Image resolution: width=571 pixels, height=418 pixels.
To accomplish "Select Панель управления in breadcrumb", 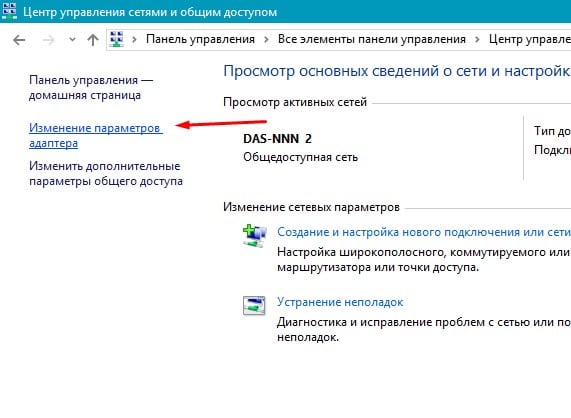I will click(x=200, y=39).
